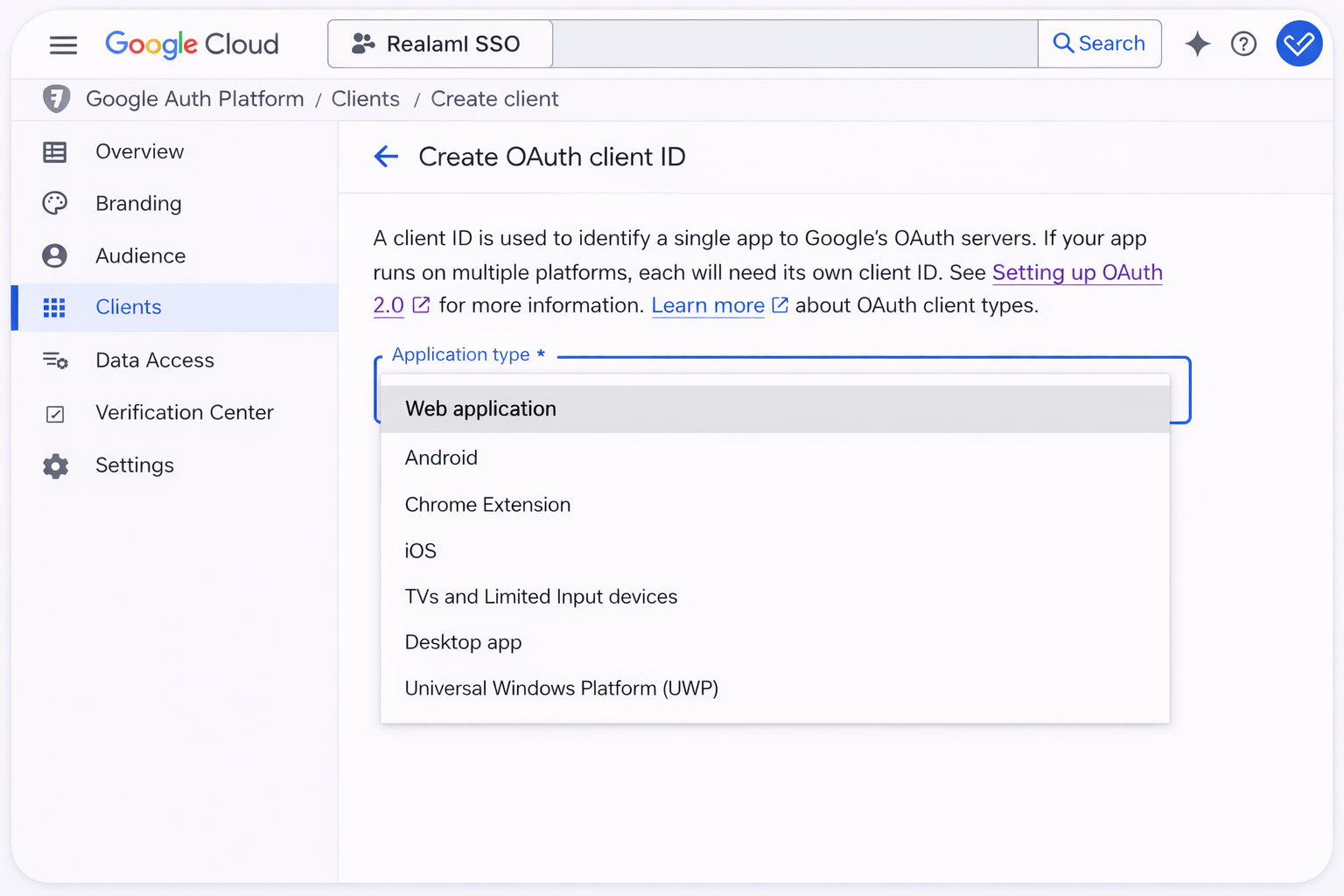Open the Realaml SSO project picker
This screenshot has height=896, width=1344.
click(440, 44)
